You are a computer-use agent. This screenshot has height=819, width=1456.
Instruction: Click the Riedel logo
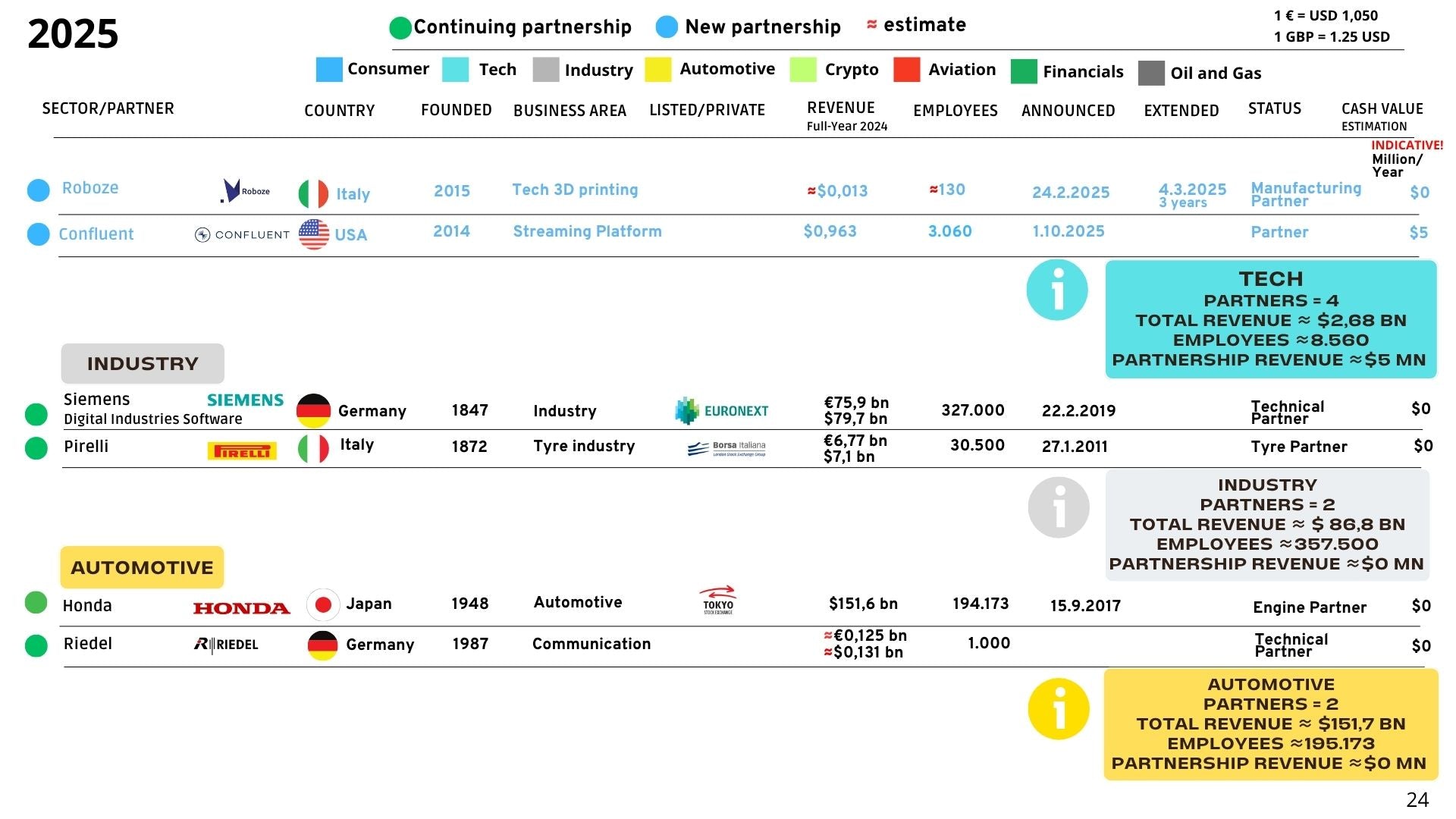click(226, 645)
